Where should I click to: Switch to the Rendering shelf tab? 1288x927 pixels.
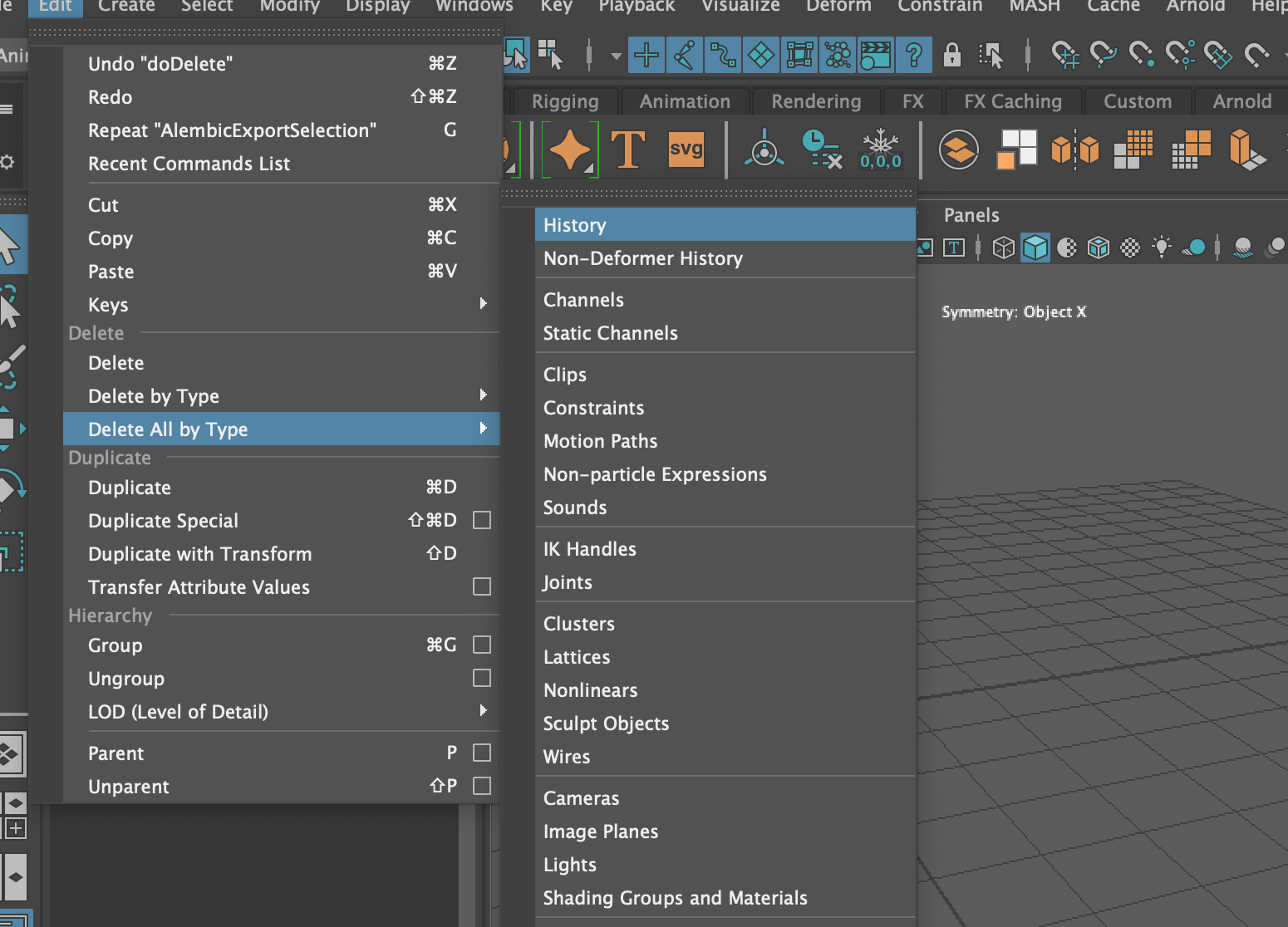[x=816, y=101]
